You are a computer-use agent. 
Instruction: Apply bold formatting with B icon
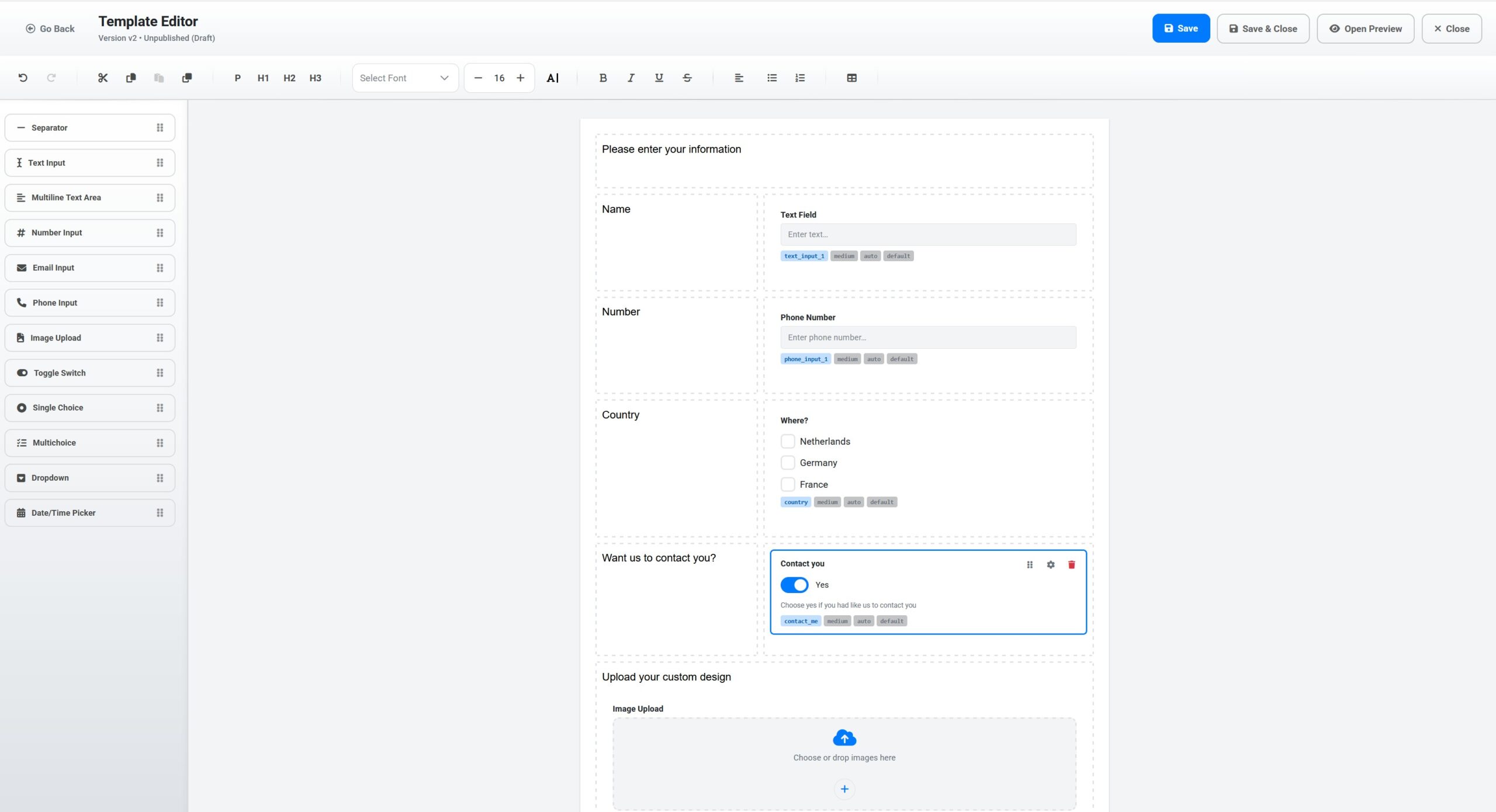tap(603, 78)
